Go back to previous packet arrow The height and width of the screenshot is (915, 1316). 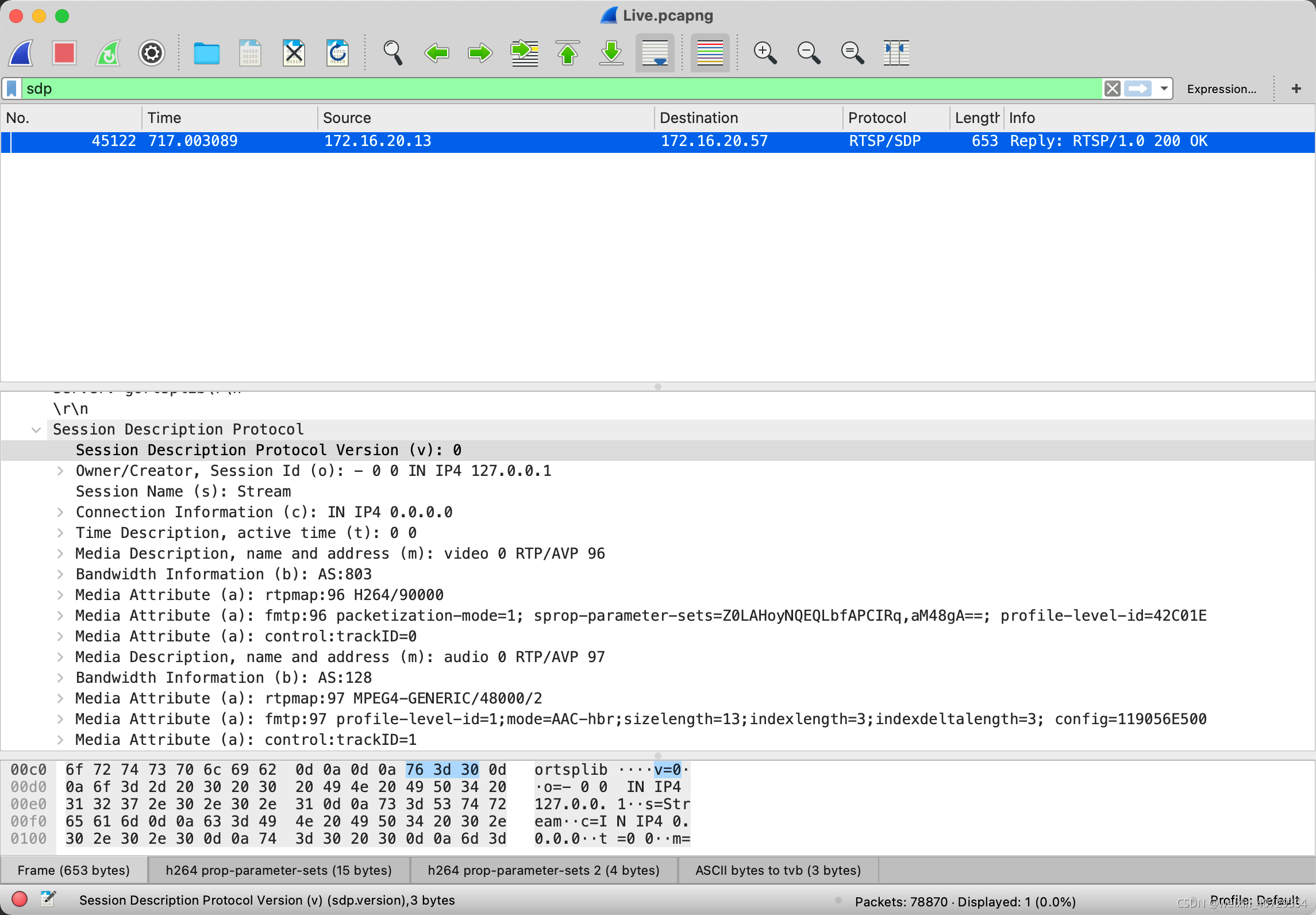tap(437, 53)
